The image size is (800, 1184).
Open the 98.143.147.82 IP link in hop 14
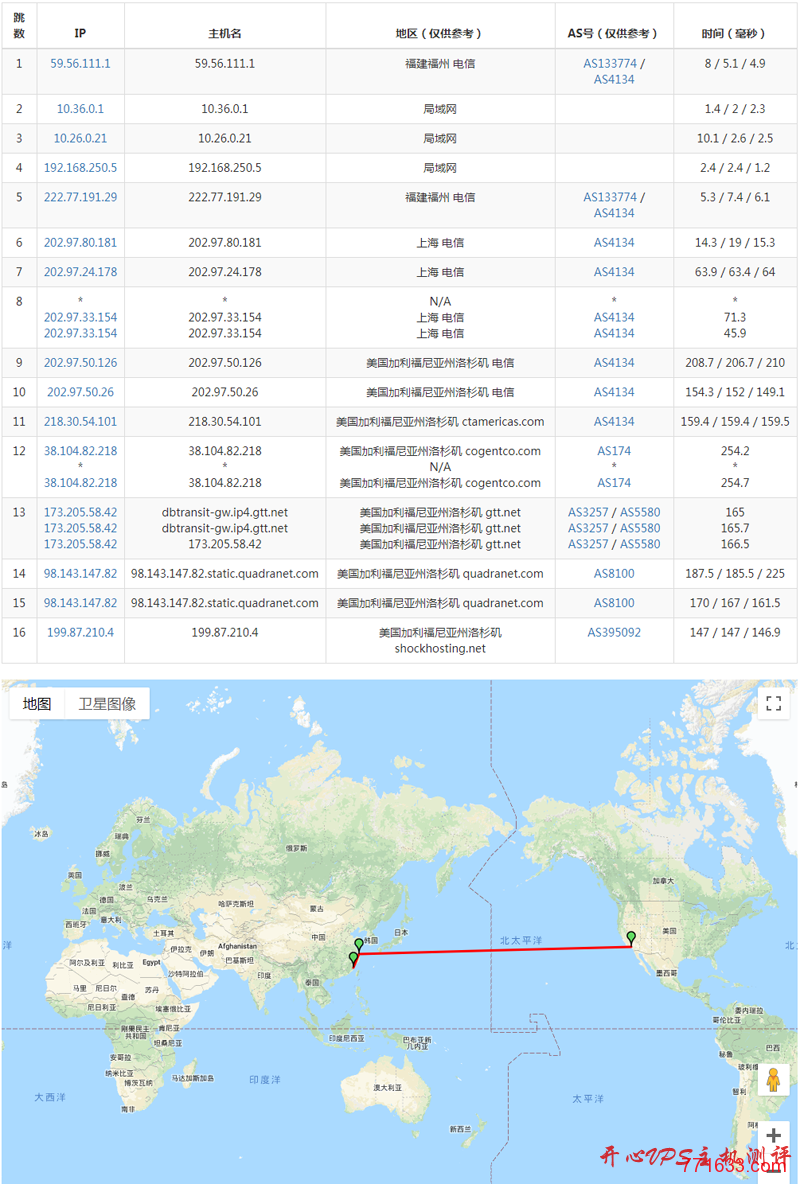80,573
